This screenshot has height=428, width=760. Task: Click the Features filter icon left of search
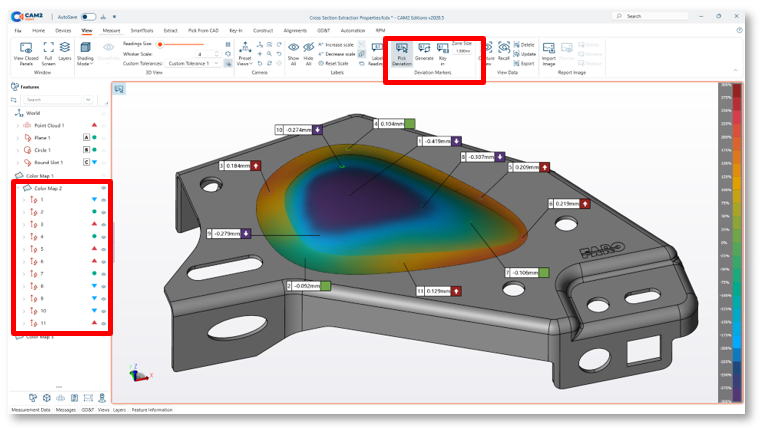pos(14,99)
